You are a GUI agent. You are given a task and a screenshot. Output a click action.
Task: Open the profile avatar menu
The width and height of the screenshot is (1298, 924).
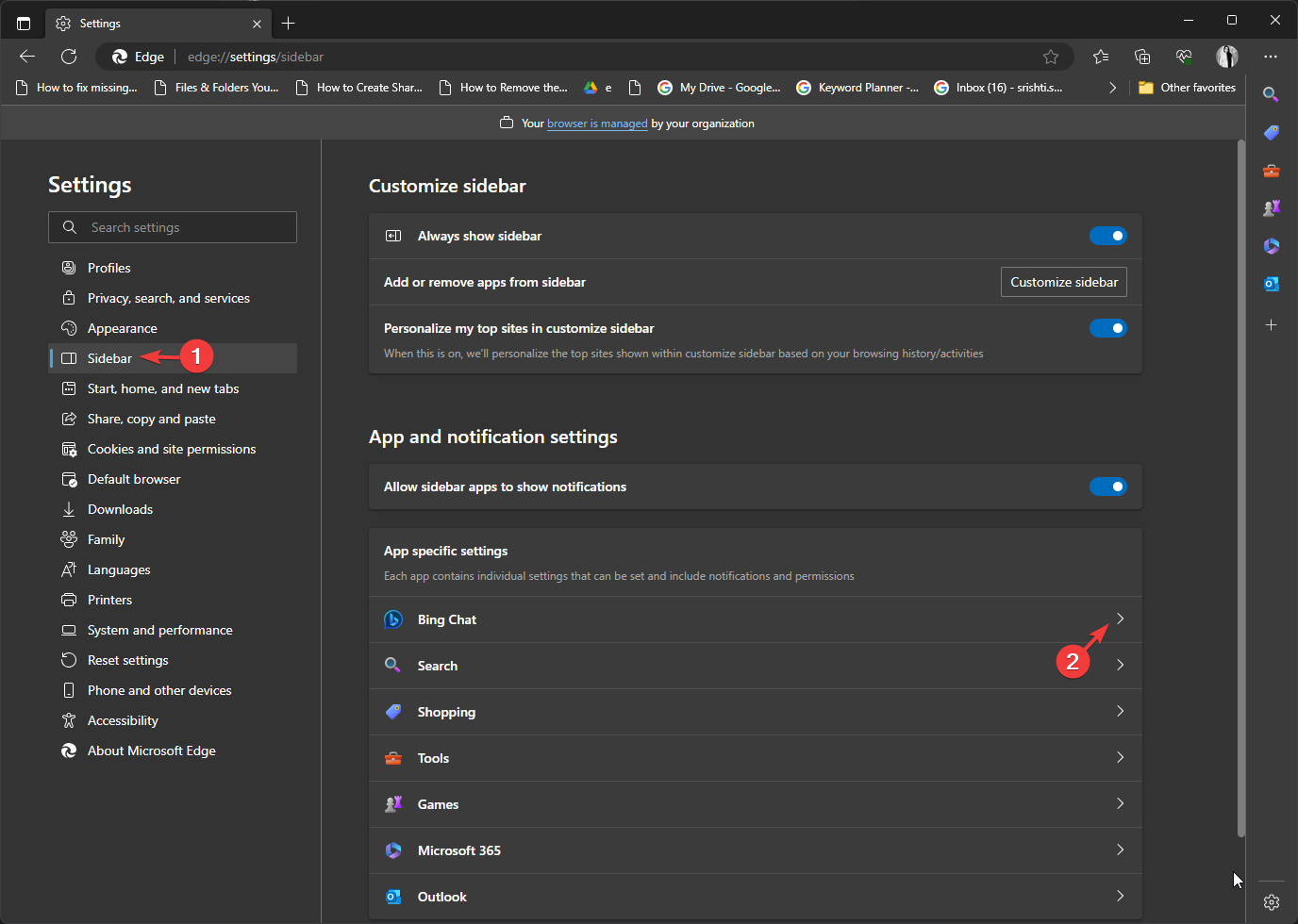pos(1227,57)
